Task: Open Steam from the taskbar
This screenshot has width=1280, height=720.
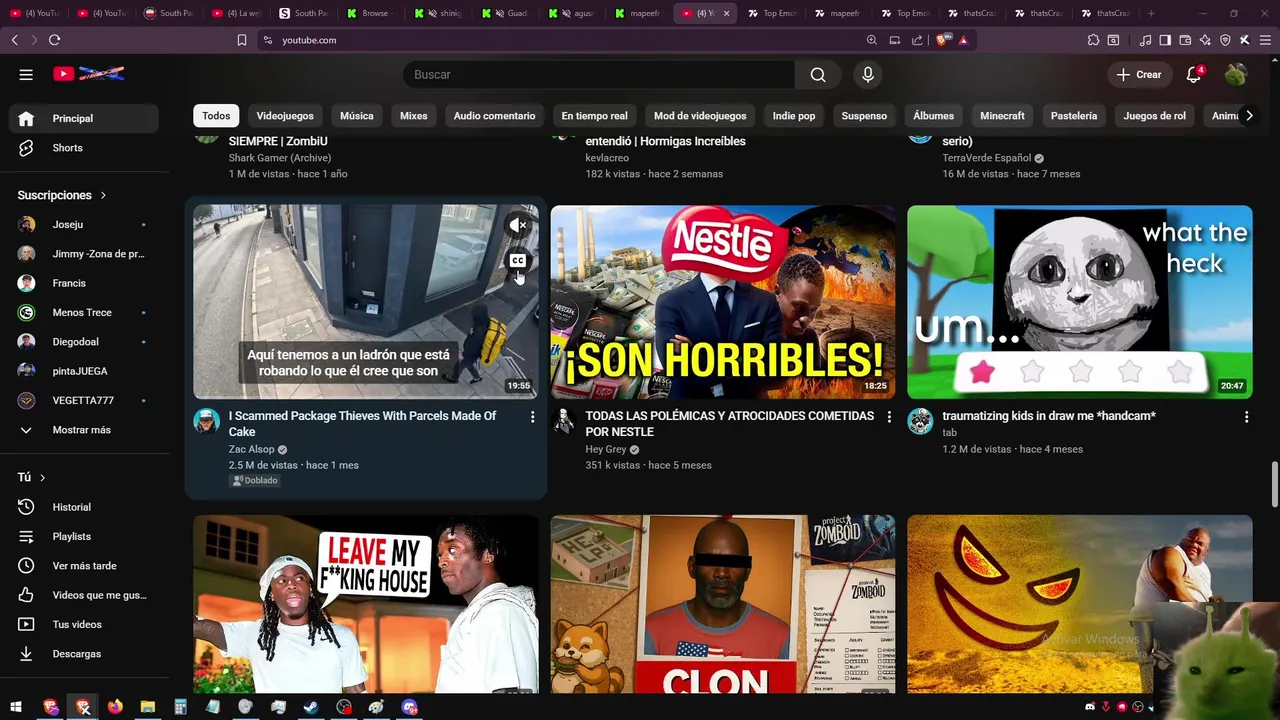Action: coord(311,707)
